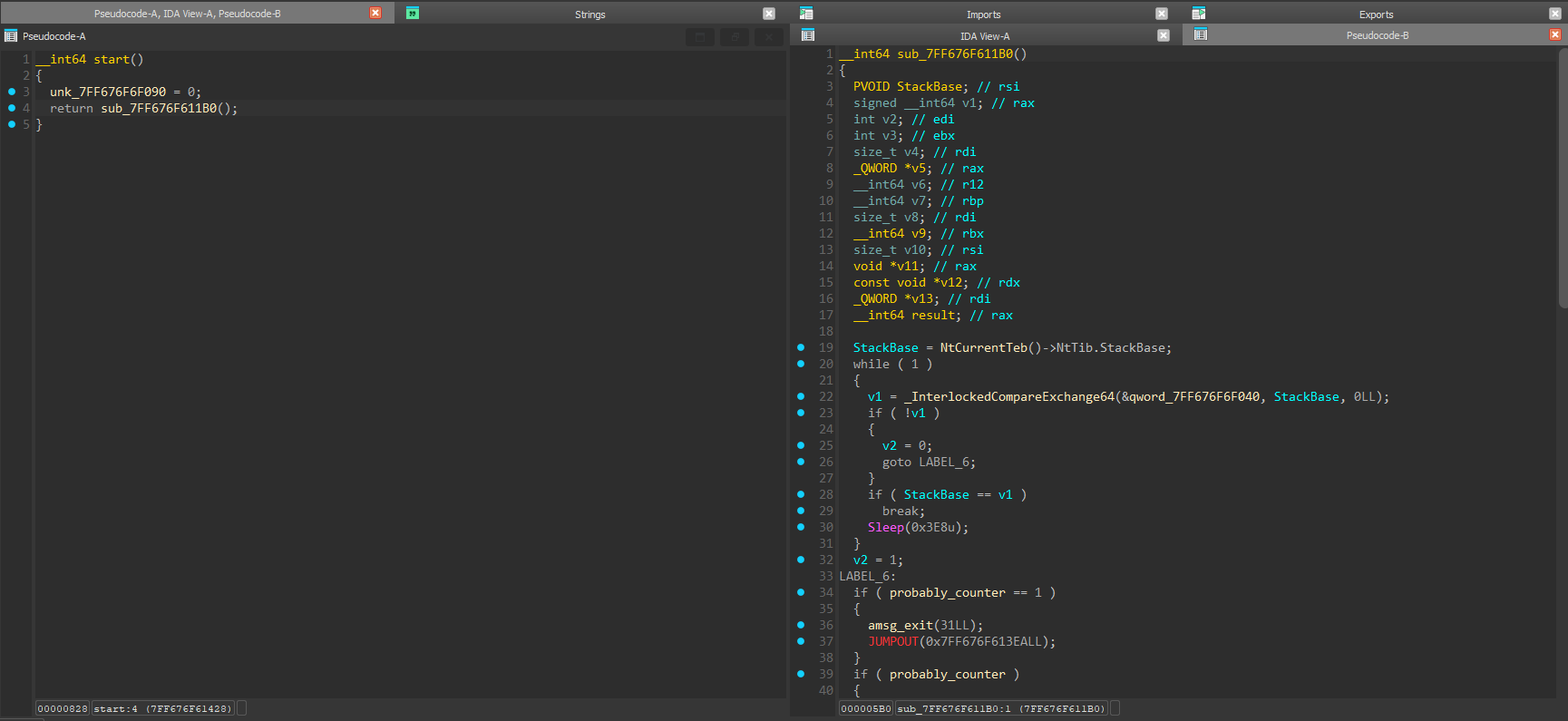Click status bar 'start:4 (7FF676F61428)'
This screenshot has width=1568, height=721.
click(x=163, y=708)
